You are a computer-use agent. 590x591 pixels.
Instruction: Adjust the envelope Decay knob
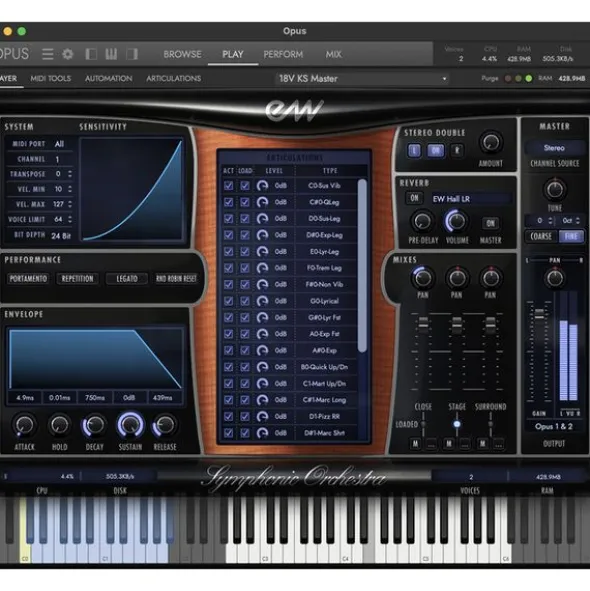[x=94, y=425]
